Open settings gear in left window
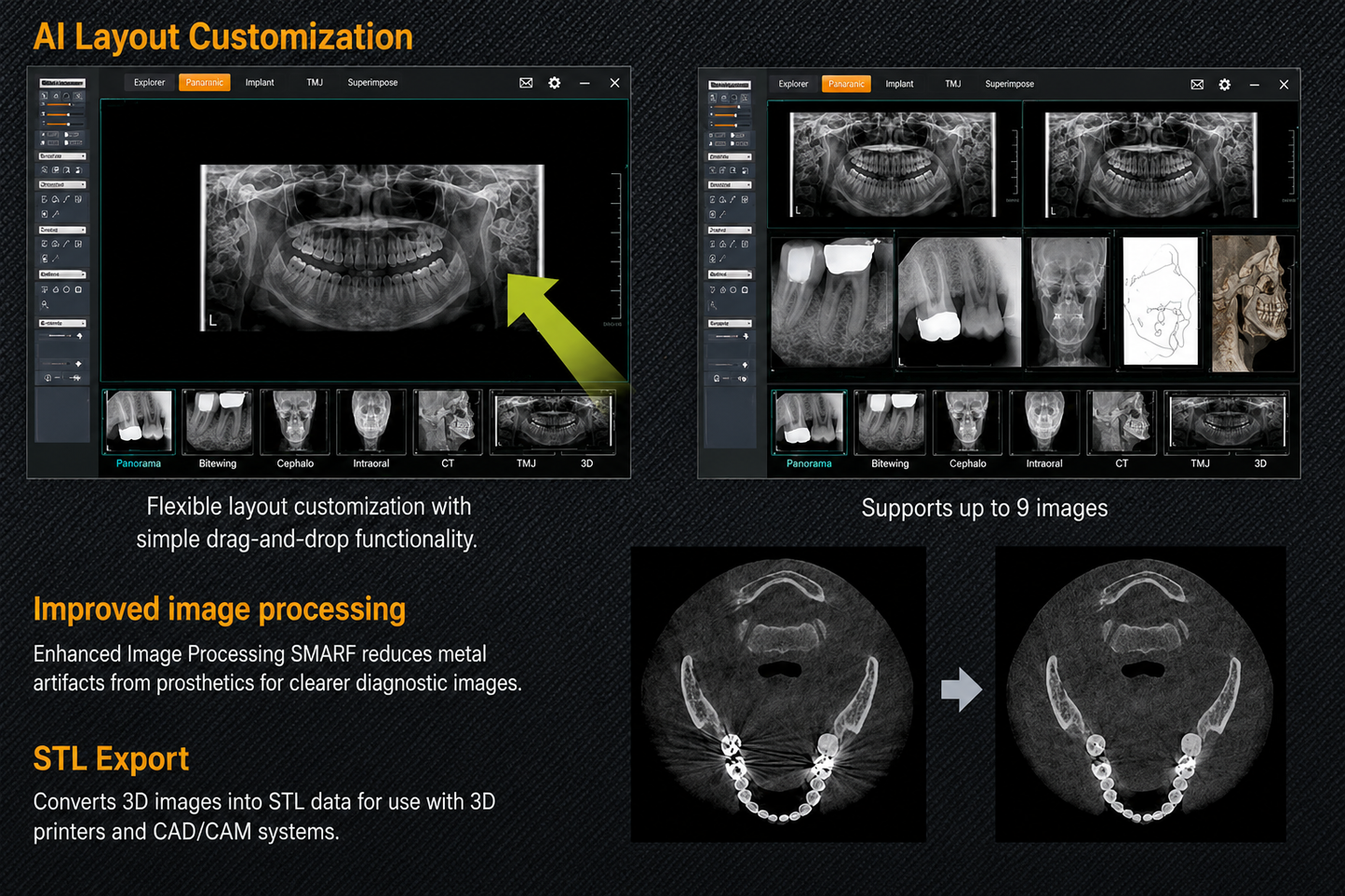This screenshot has width=1345, height=896. (555, 83)
